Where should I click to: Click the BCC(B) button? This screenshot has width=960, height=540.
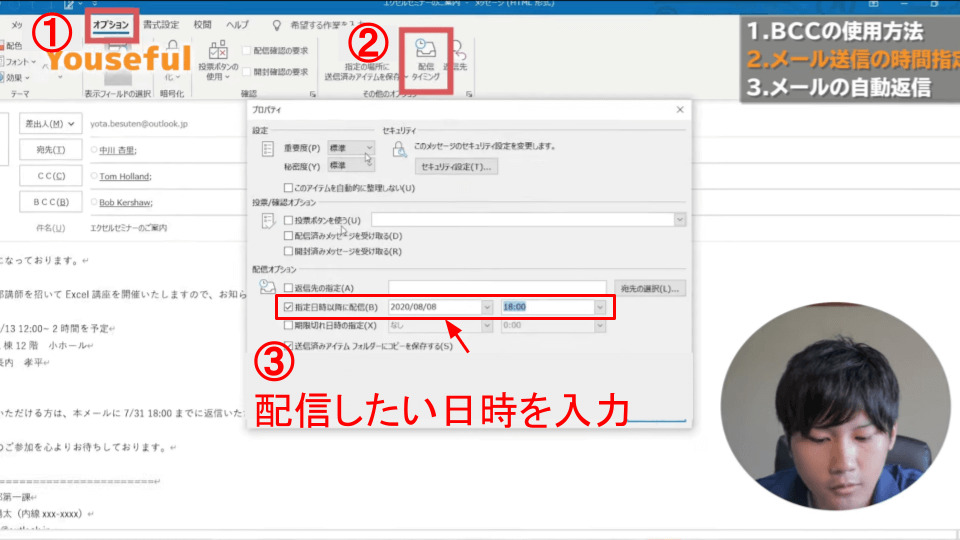[50, 202]
